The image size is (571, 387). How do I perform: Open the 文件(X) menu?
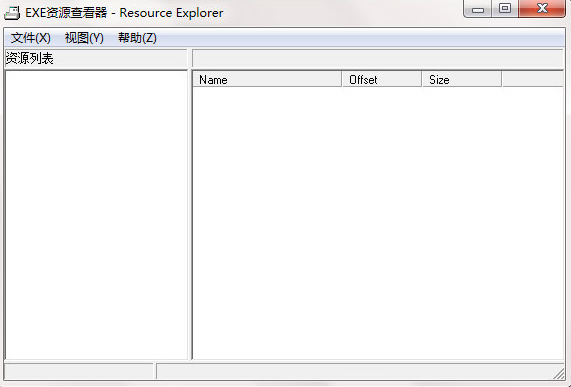click(x=31, y=38)
